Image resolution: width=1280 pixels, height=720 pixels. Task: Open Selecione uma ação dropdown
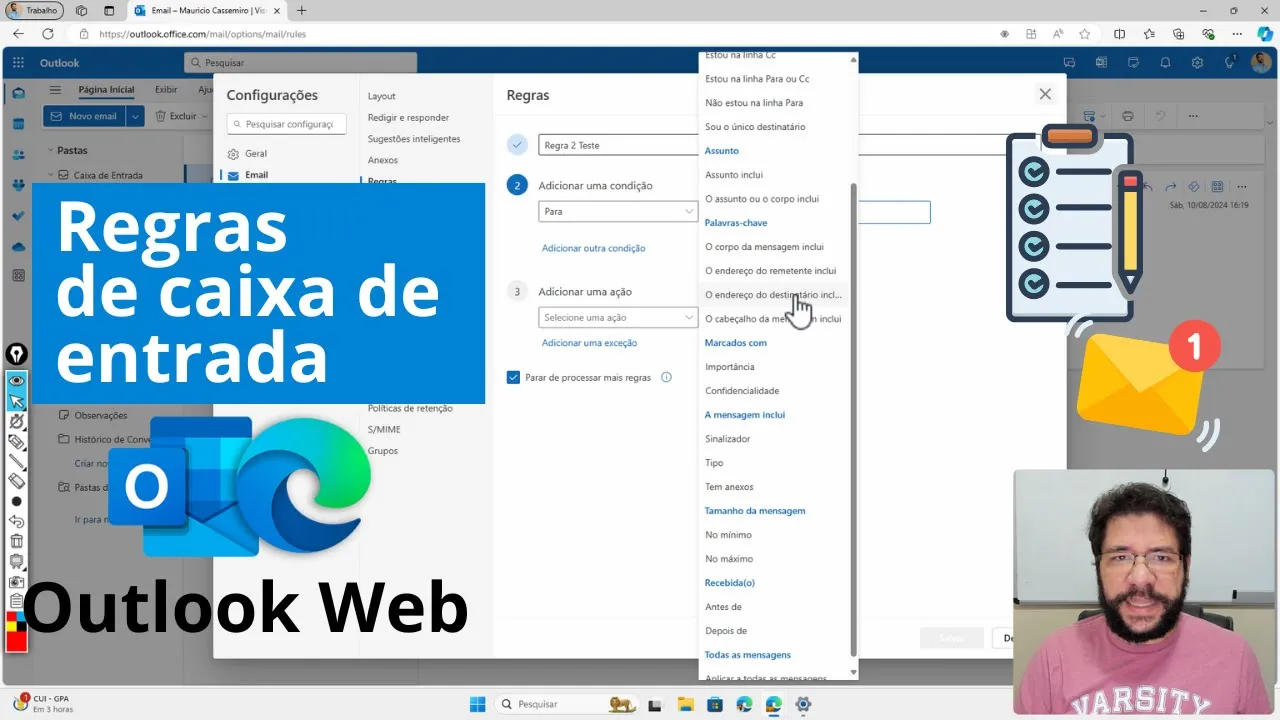[618, 317]
